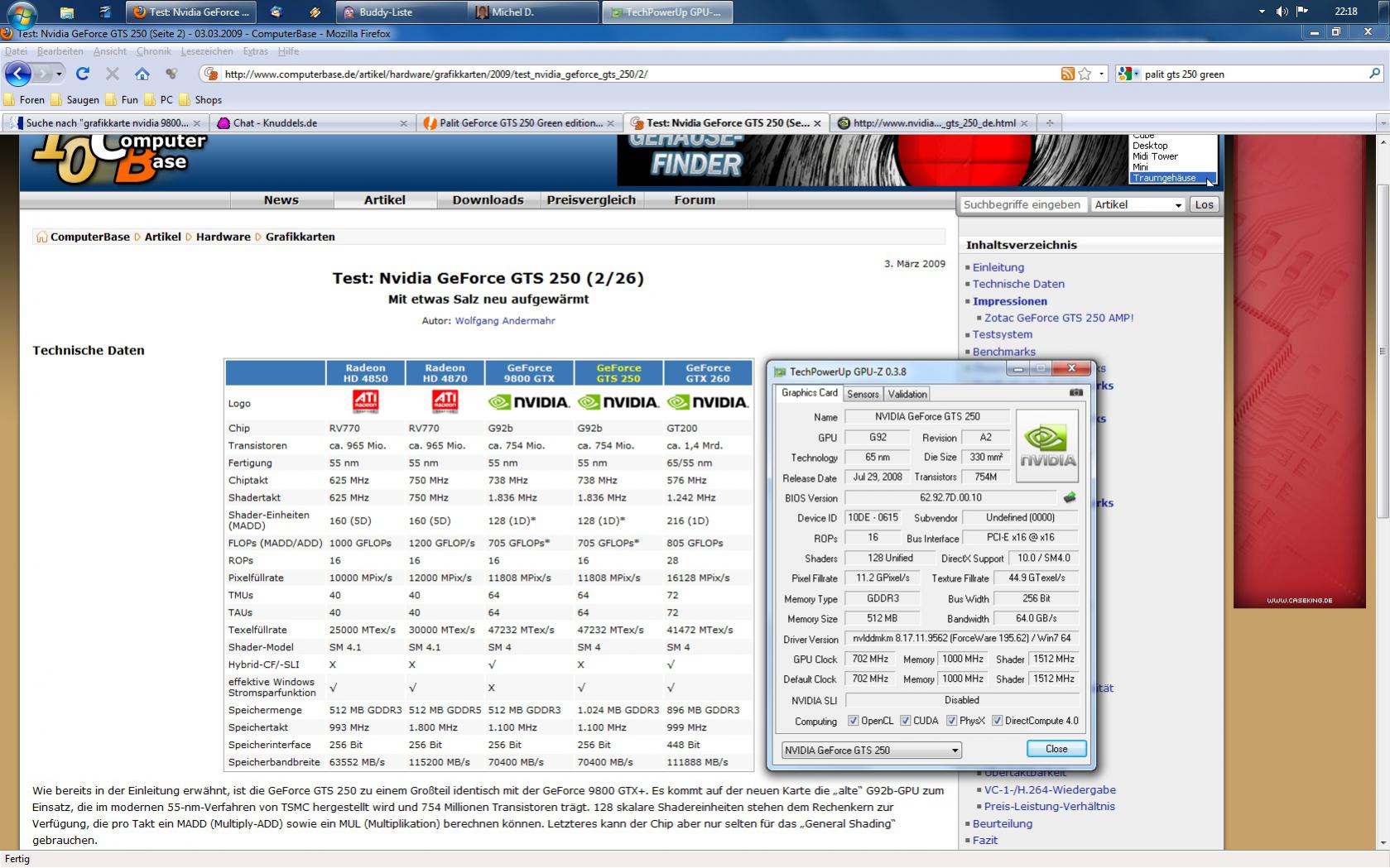Click NVIDIA logo in GPU-Z window

coord(1047,445)
